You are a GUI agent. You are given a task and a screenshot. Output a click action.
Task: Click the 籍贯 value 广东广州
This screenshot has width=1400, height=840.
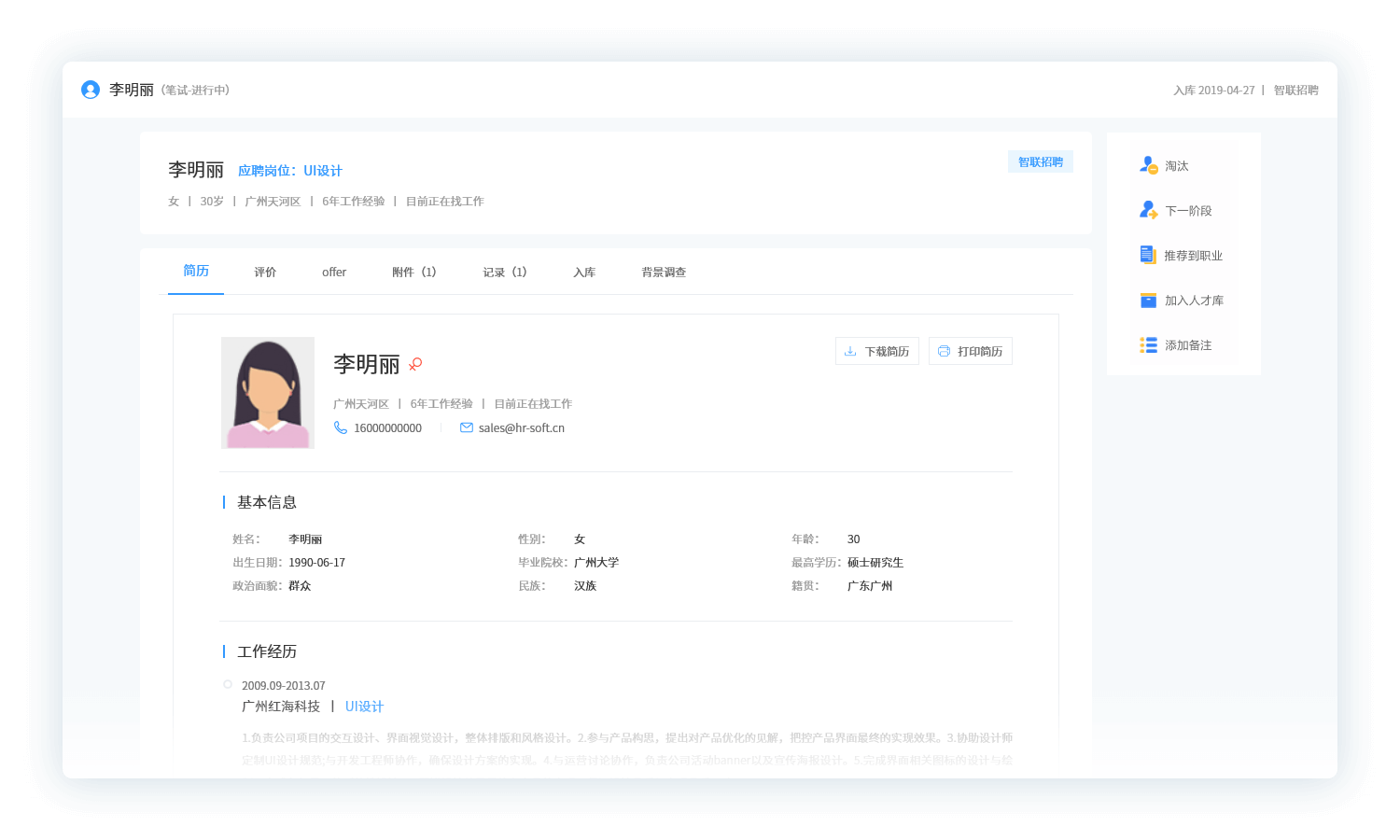[x=870, y=586]
